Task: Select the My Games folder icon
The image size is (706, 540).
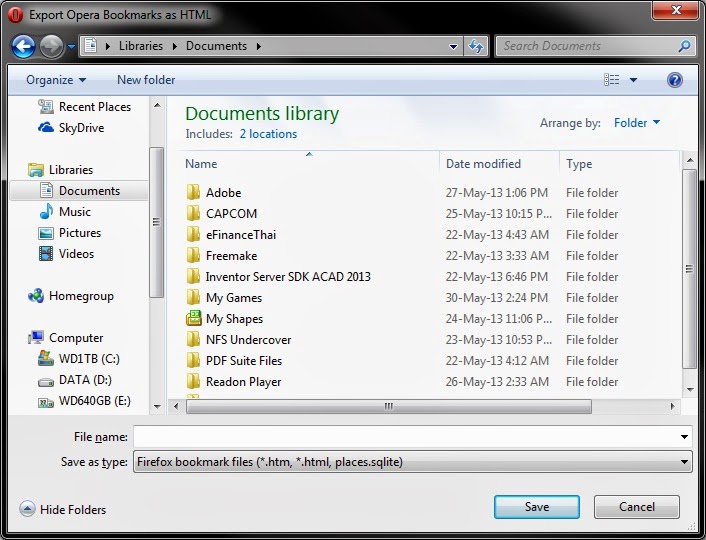Action: pos(193,297)
